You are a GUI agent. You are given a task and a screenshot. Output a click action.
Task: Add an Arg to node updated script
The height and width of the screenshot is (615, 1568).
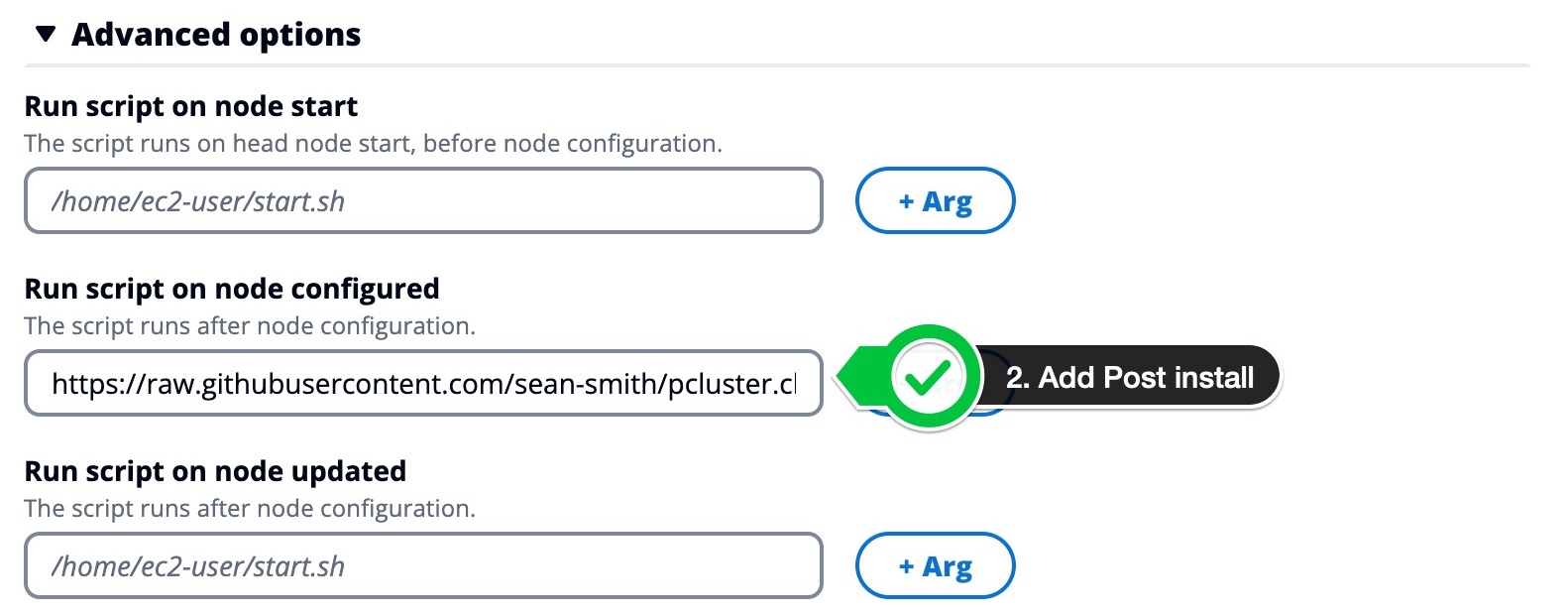[935, 565]
